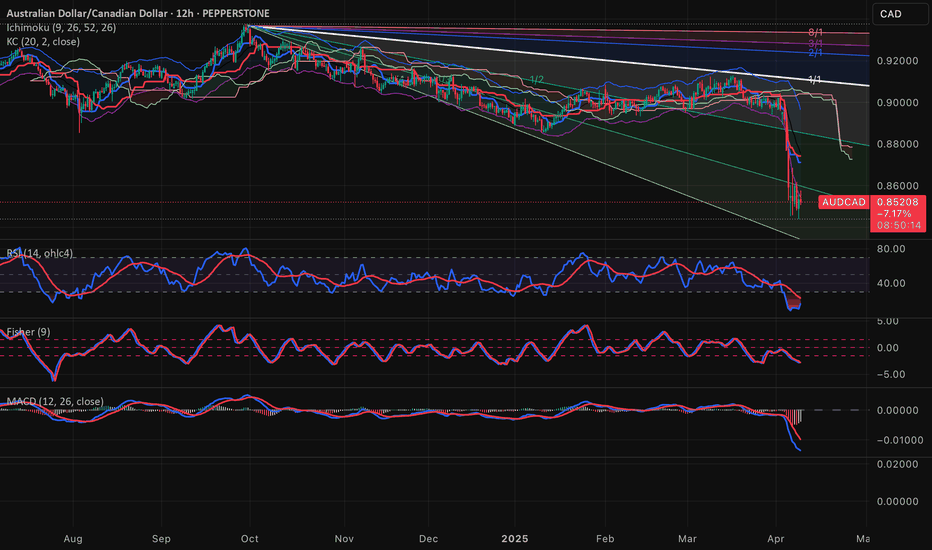Select the Gann fan 8/1 line label
This screenshot has width=932, height=550.
816,32
